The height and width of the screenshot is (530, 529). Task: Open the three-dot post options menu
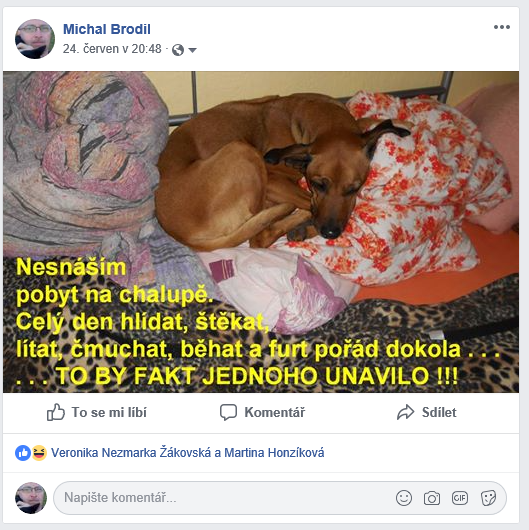click(x=502, y=27)
